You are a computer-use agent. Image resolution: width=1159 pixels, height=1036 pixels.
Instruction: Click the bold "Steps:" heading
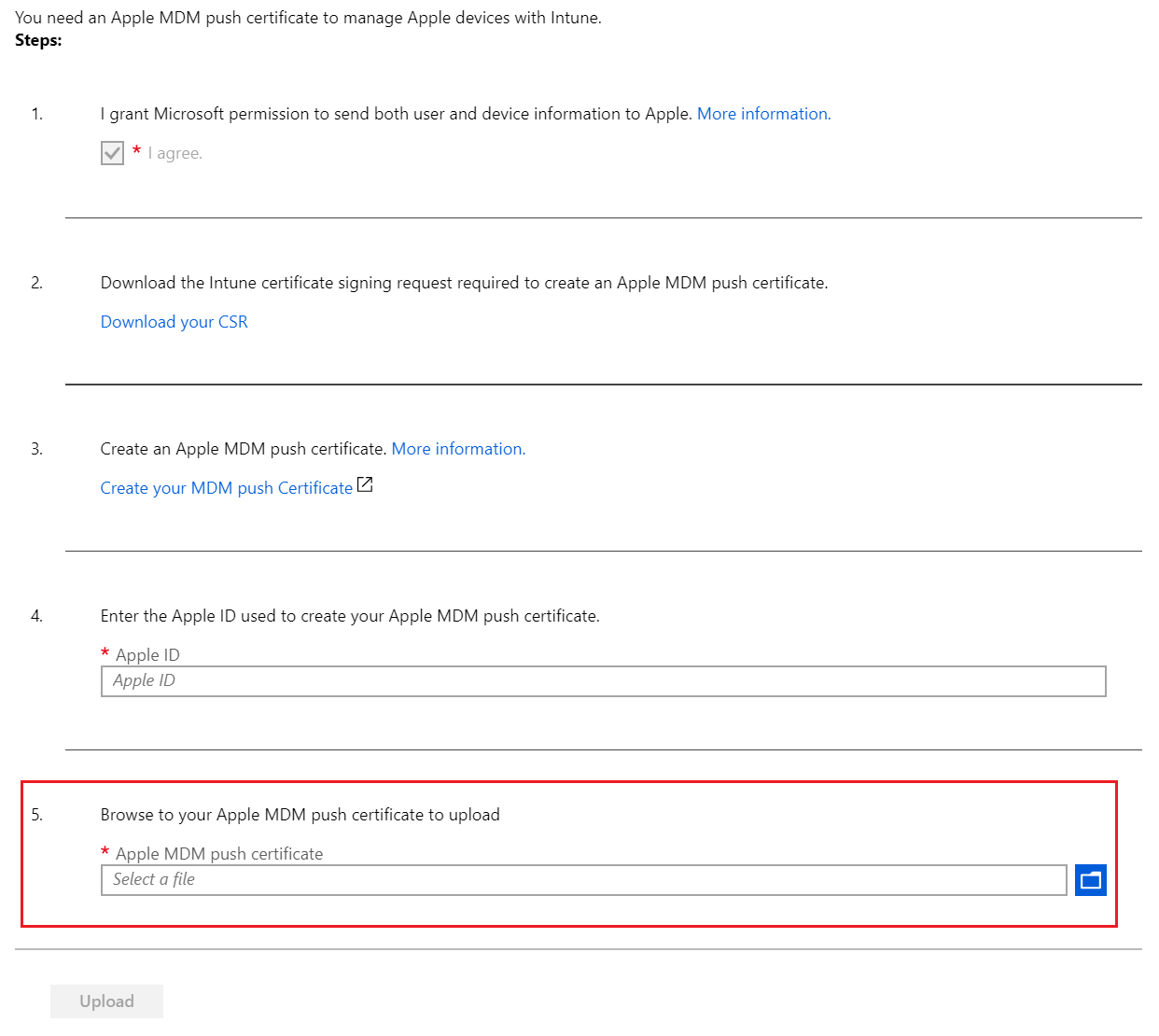[x=38, y=40]
